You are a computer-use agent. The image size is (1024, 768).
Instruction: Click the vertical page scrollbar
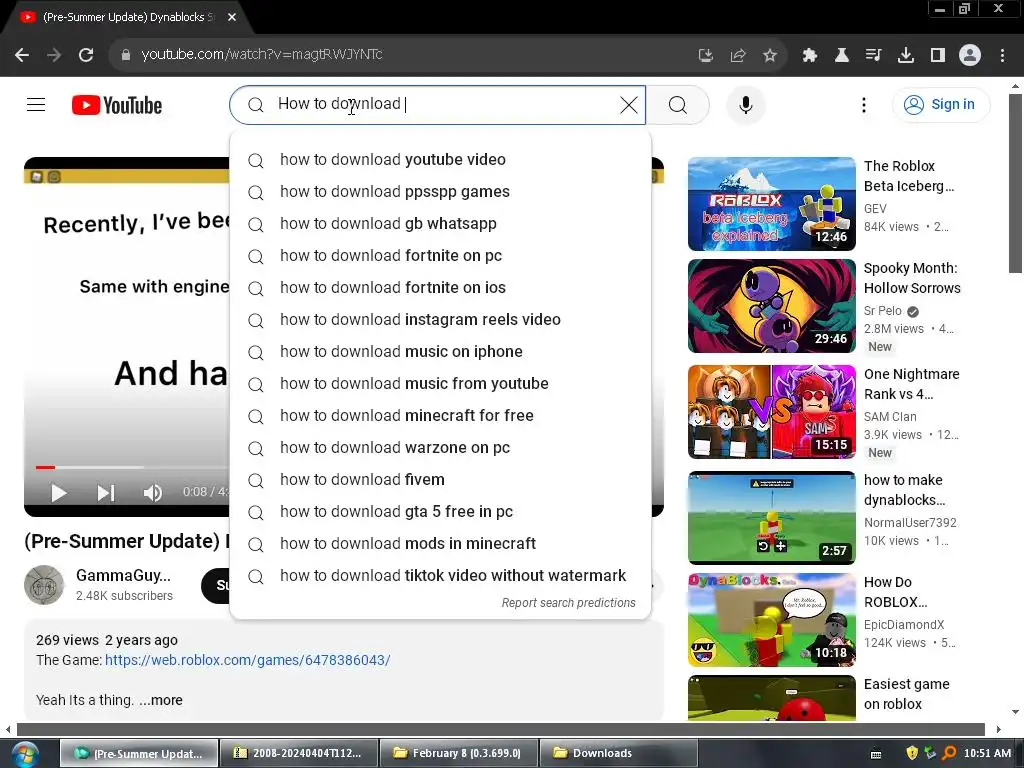point(1015,183)
